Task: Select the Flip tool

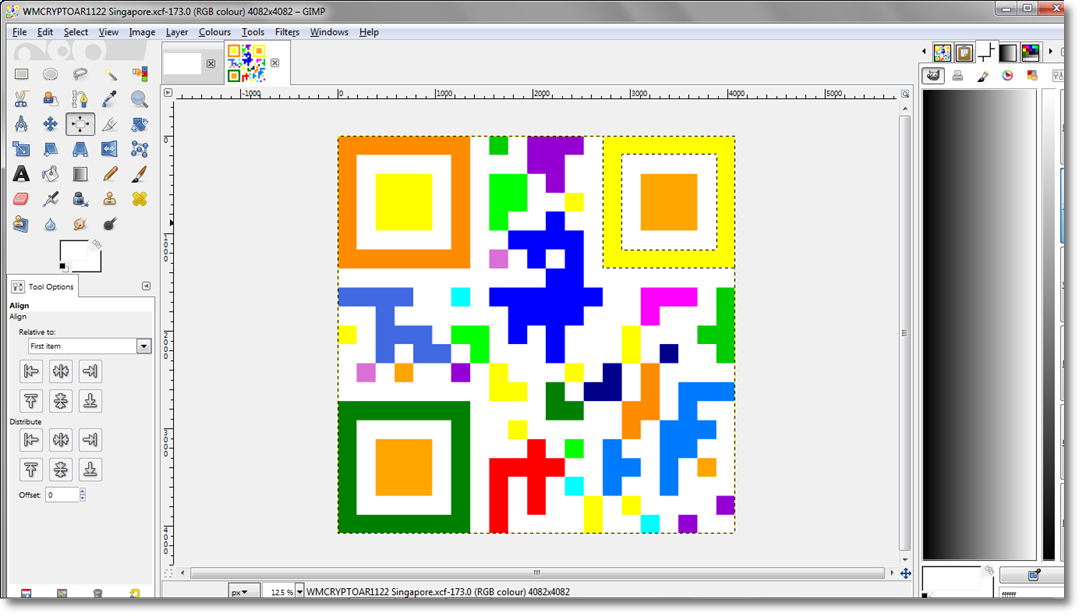Action: click(x=110, y=149)
